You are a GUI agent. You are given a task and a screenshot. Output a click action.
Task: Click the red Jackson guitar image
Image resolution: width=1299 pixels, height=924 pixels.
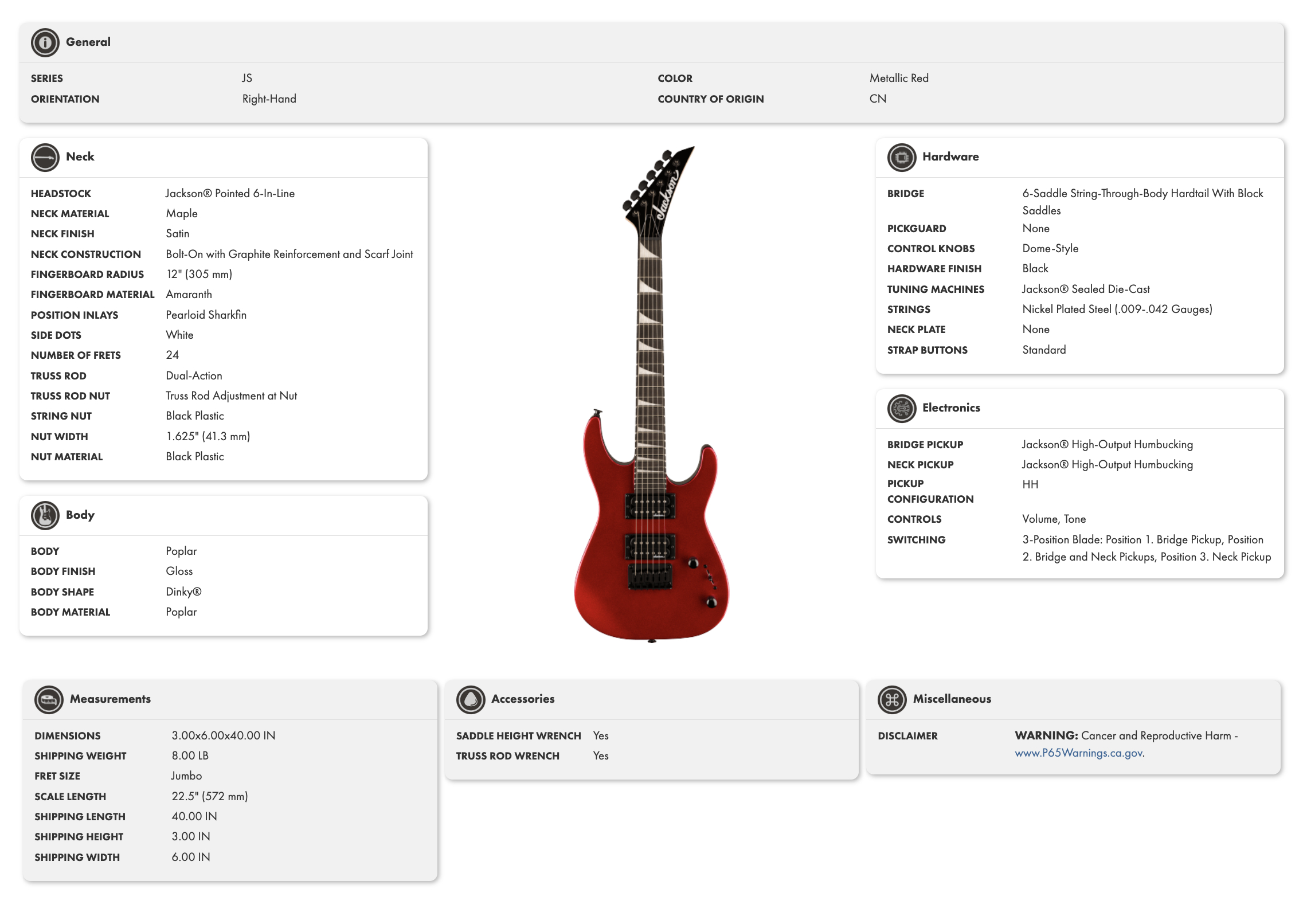[651, 394]
